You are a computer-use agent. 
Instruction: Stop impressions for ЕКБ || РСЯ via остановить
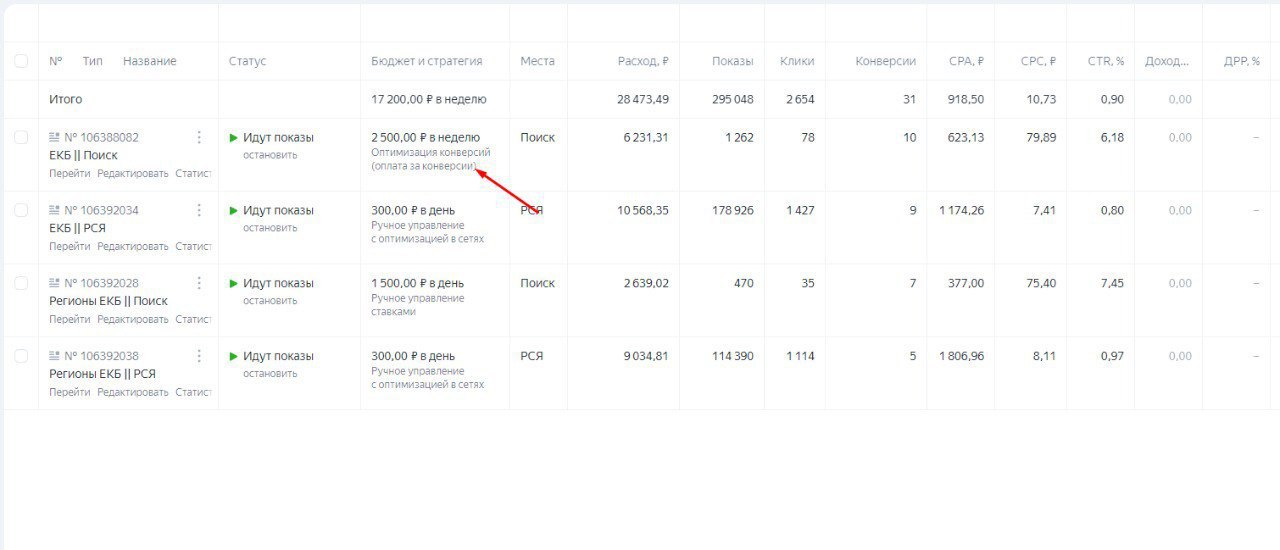point(270,228)
